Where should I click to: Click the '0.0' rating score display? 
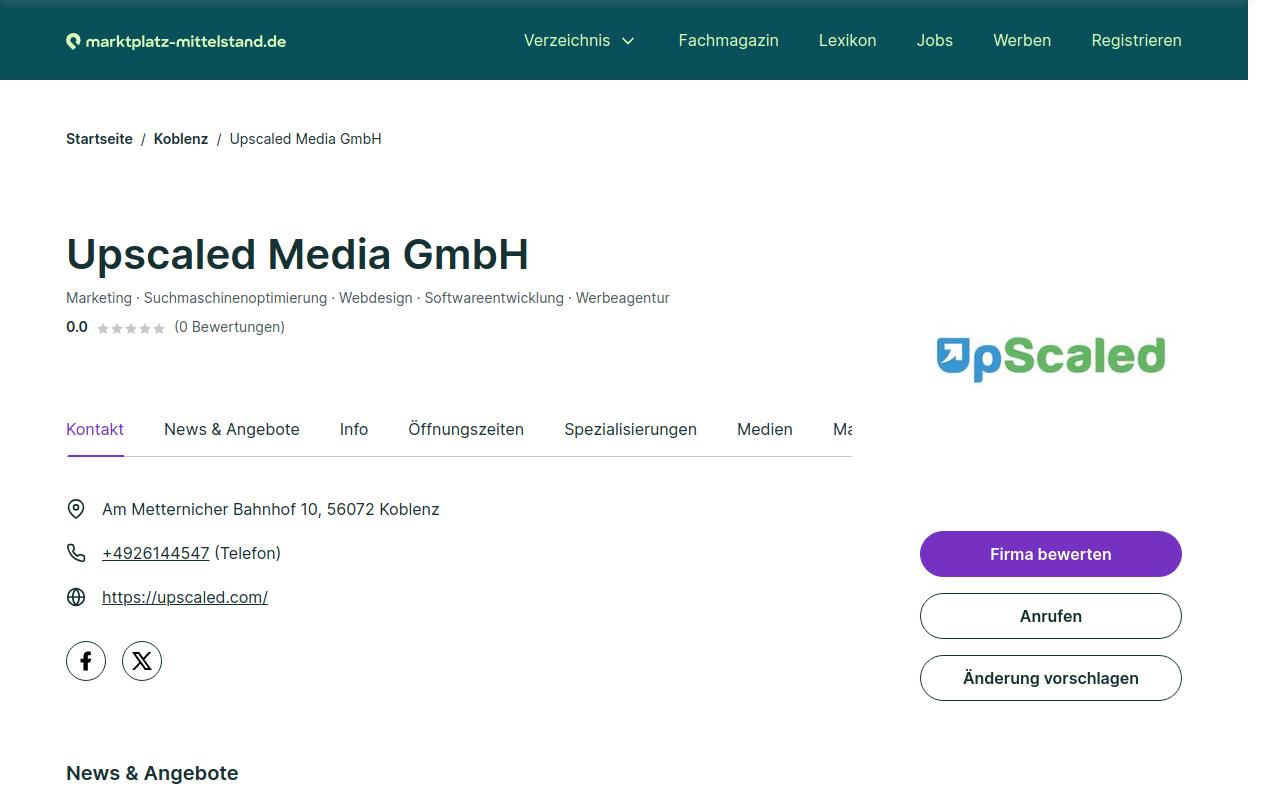[x=77, y=326]
